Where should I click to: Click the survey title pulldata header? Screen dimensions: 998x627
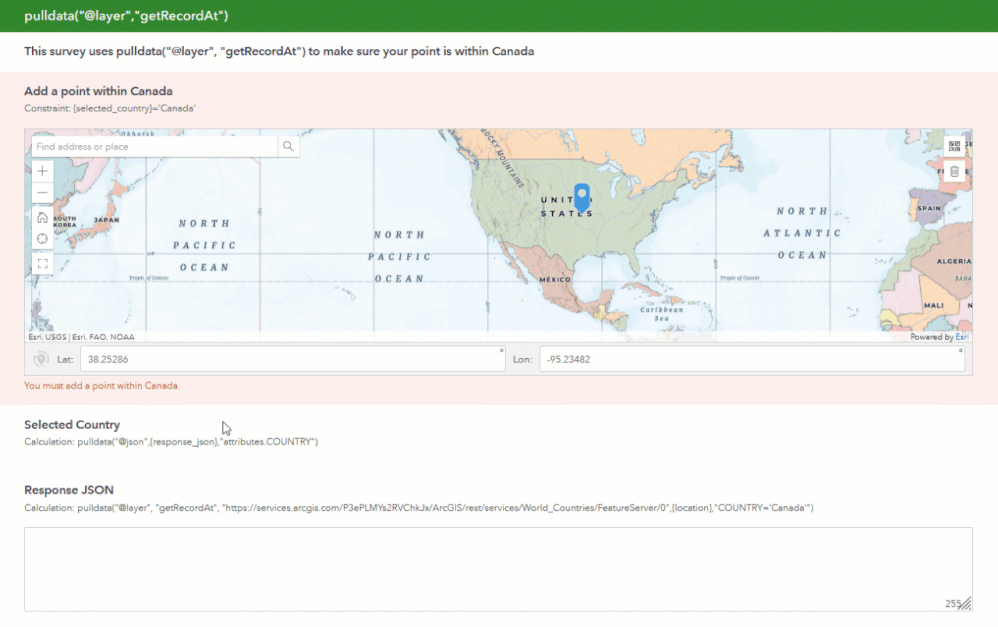[x=126, y=16]
